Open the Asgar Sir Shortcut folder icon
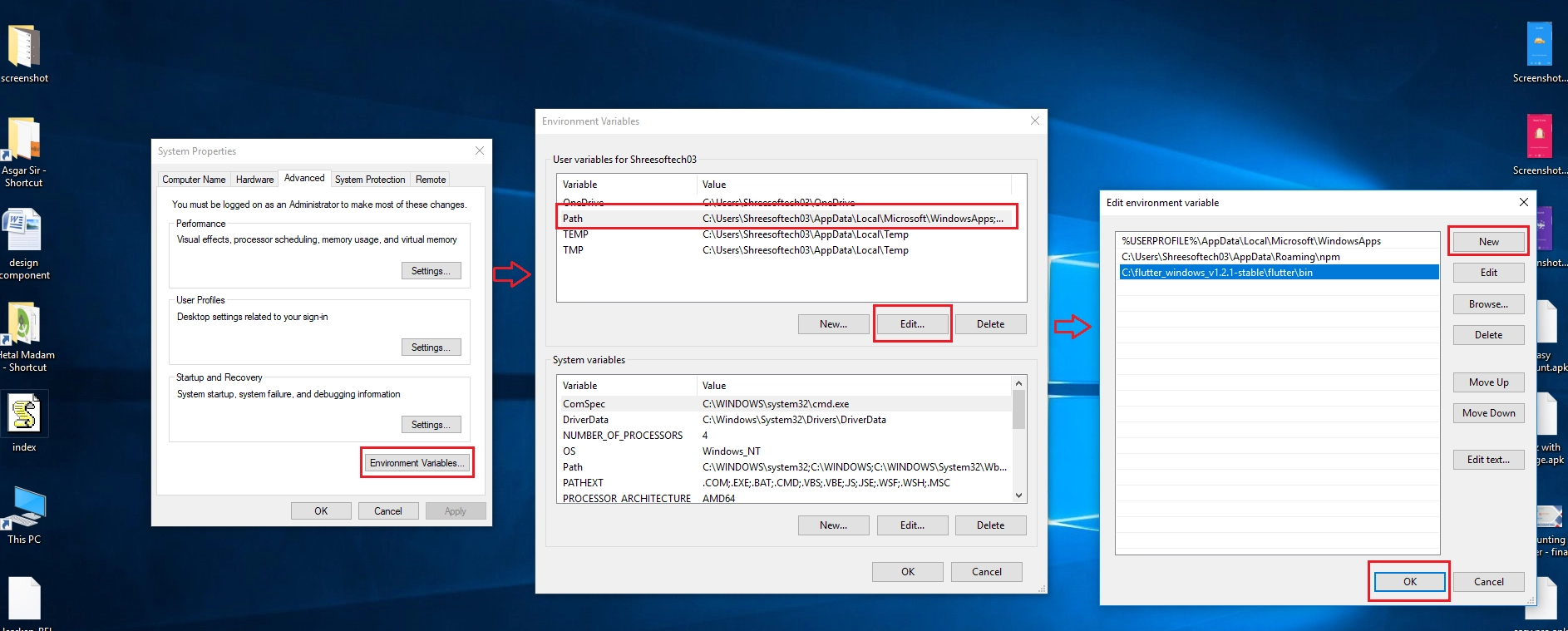 pyautogui.click(x=23, y=139)
